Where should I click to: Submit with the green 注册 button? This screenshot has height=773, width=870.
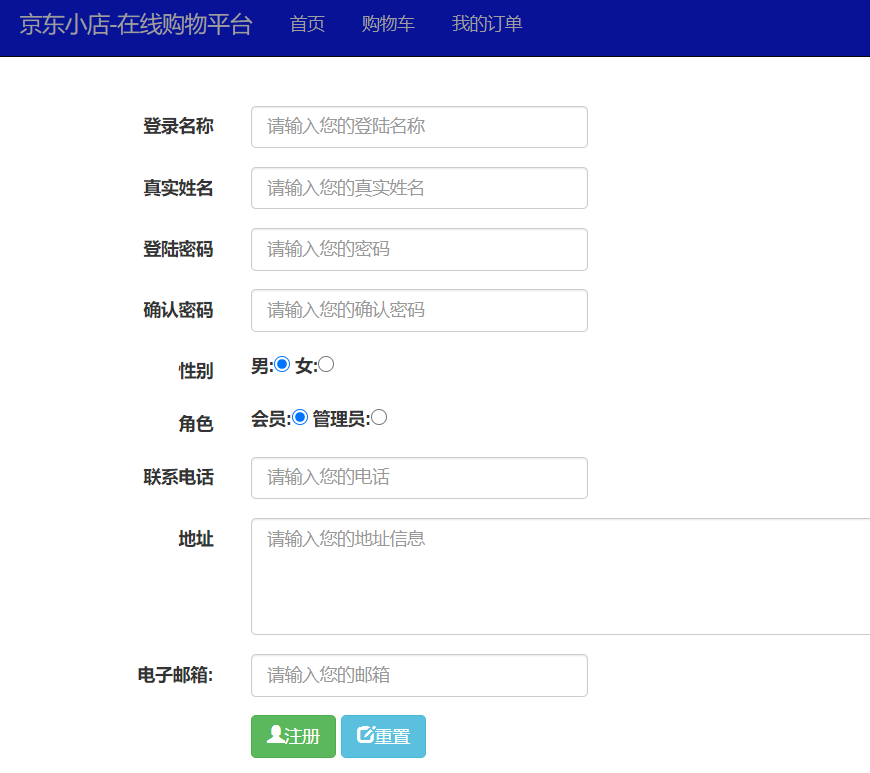[x=293, y=736]
